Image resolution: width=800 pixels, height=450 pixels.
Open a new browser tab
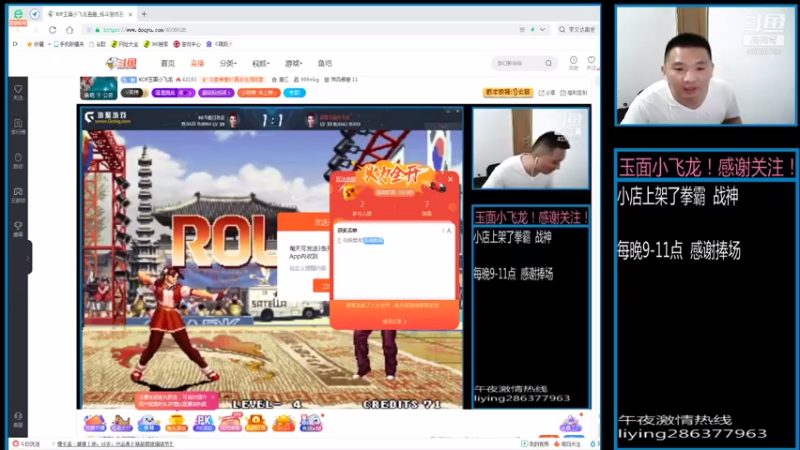[x=144, y=14]
